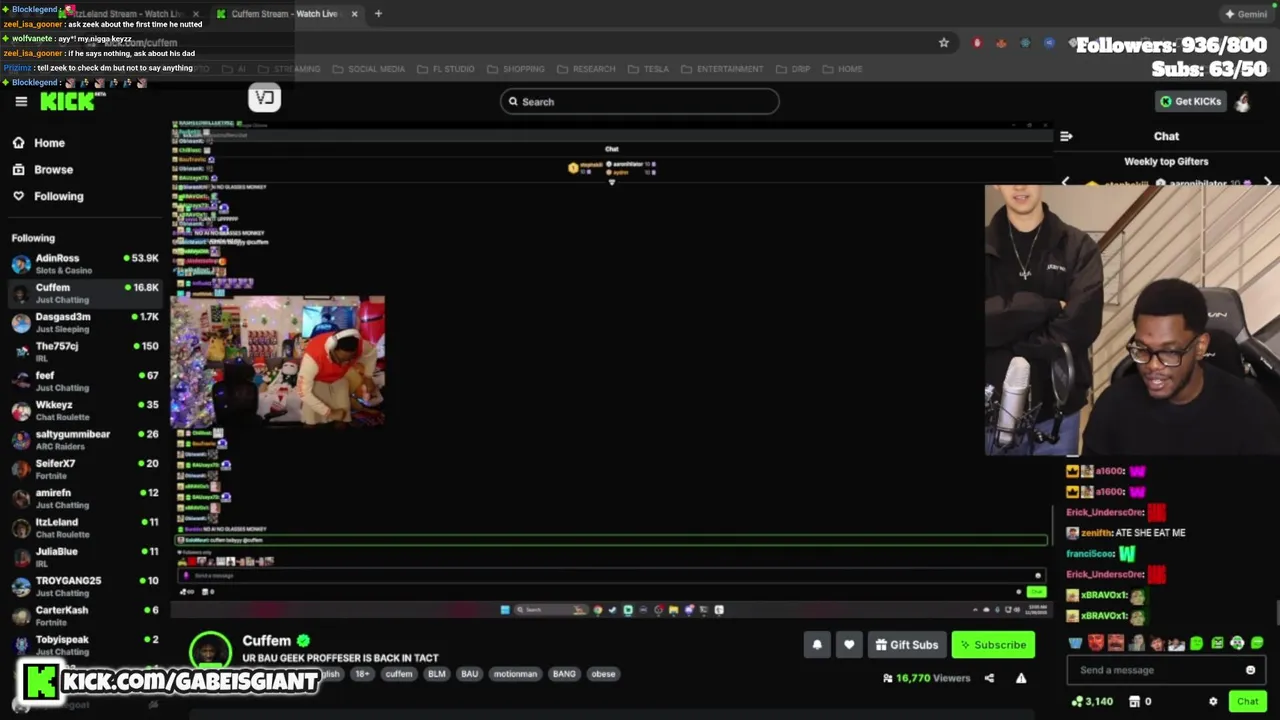Viewport: 1280px width, 720px height.
Task: Click the Get KICKs button
Action: pyautogui.click(x=1189, y=101)
